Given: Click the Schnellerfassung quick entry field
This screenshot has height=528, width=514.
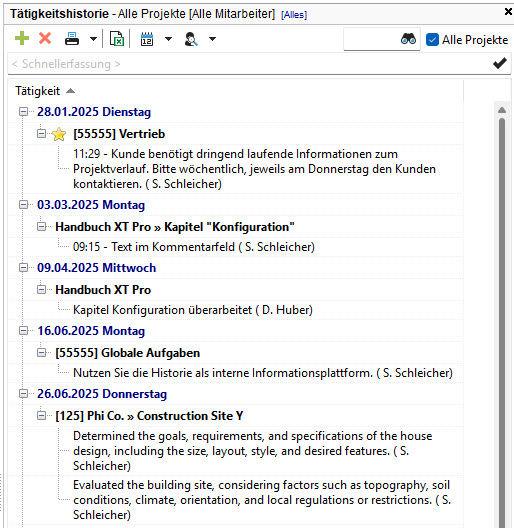Looking at the screenshot, I should (249, 64).
